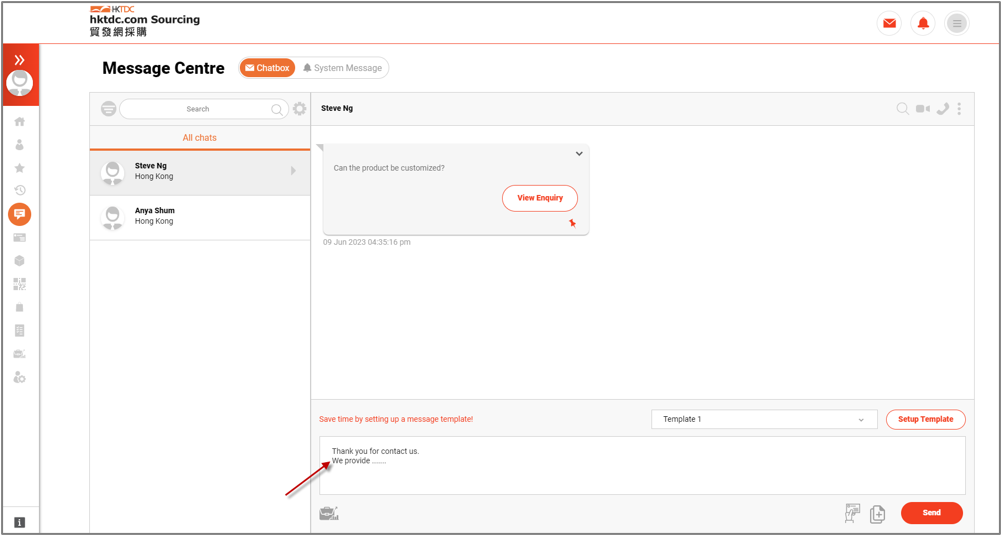Click the filter icon beside chat search
The width and height of the screenshot is (1002, 537).
pyautogui.click(x=109, y=109)
